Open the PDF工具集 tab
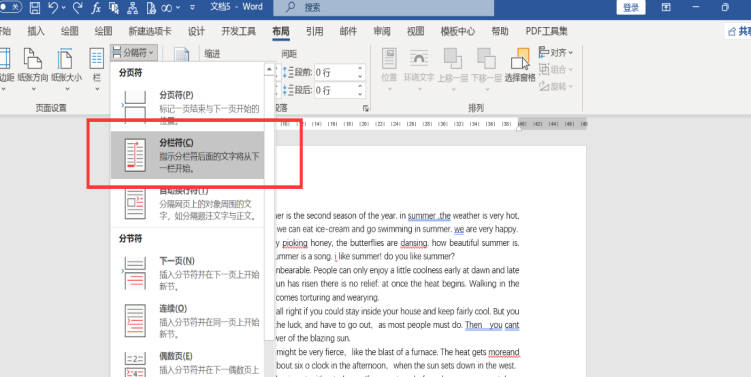751x377 pixels. coord(546,31)
